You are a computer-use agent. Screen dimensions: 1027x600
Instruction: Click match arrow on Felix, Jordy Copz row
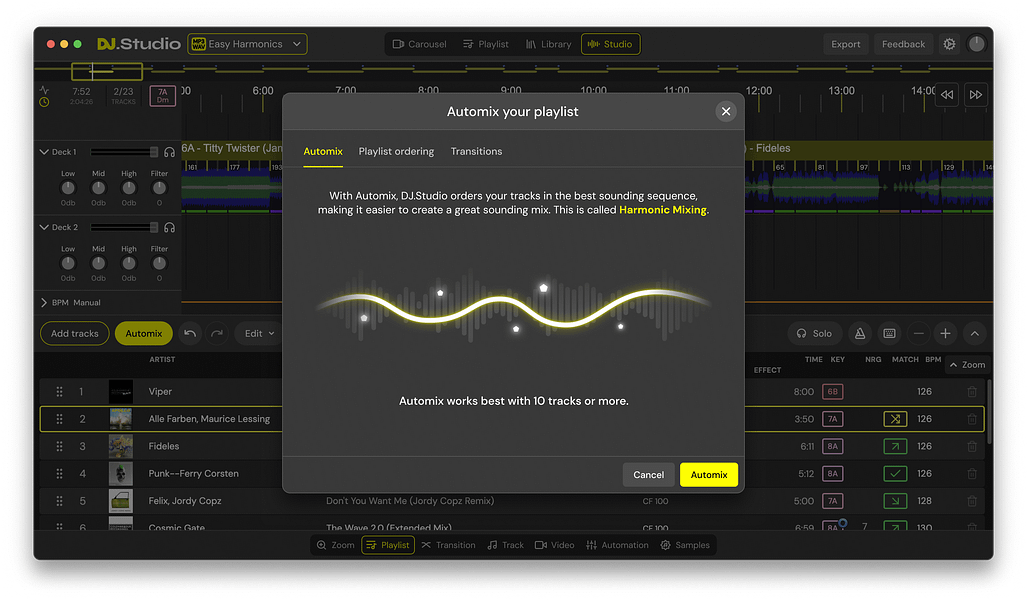[x=895, y=501]
